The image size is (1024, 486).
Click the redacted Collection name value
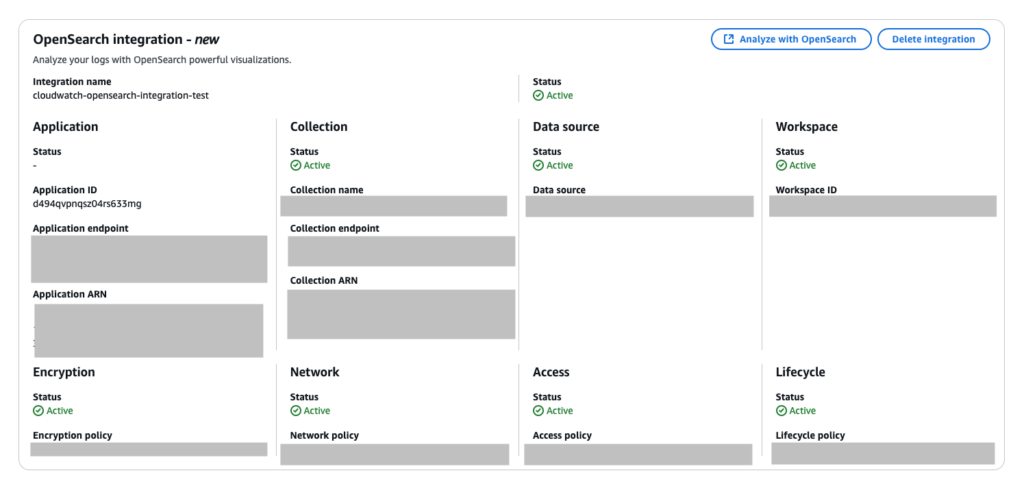(x=394, y=206)
